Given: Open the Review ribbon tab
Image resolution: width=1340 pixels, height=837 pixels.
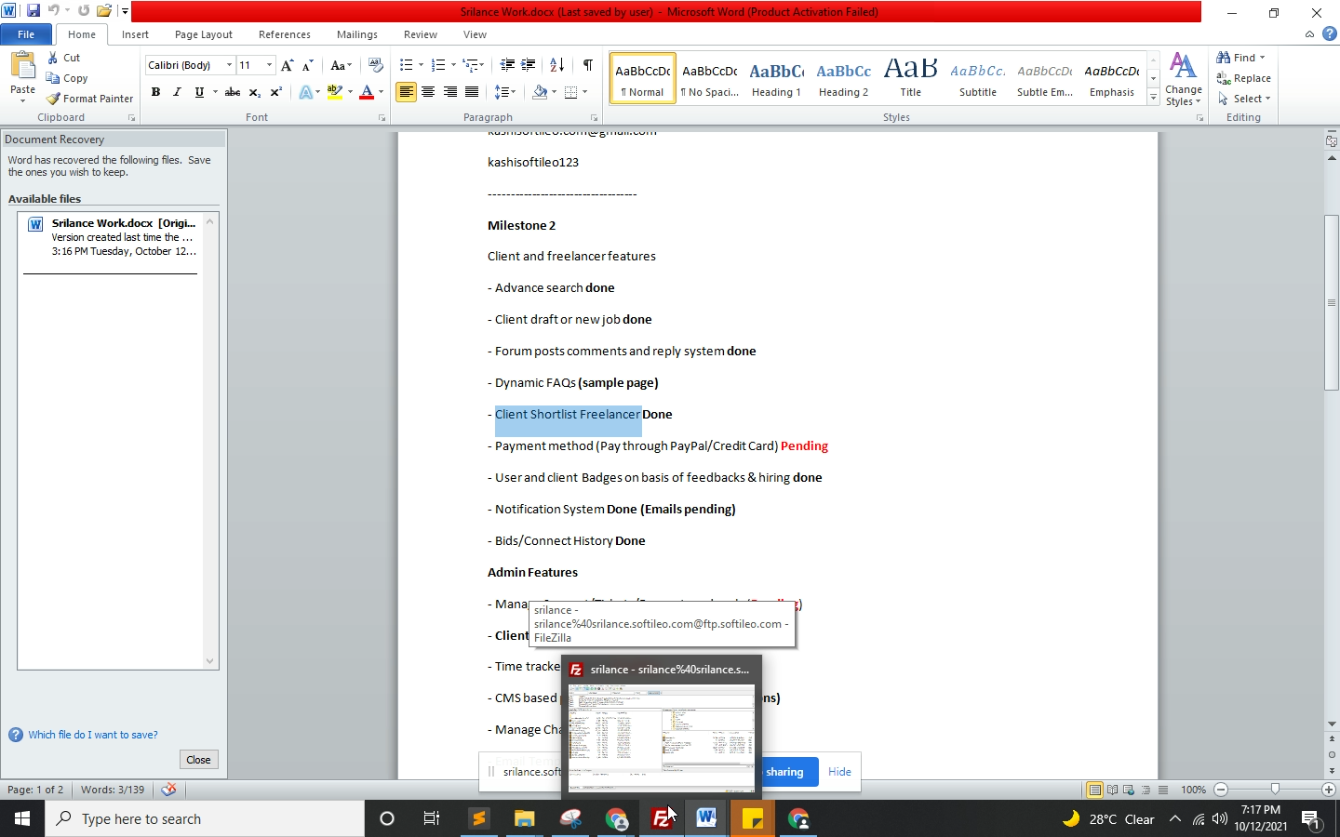Looking at the screenshot, I should [420, 35].
